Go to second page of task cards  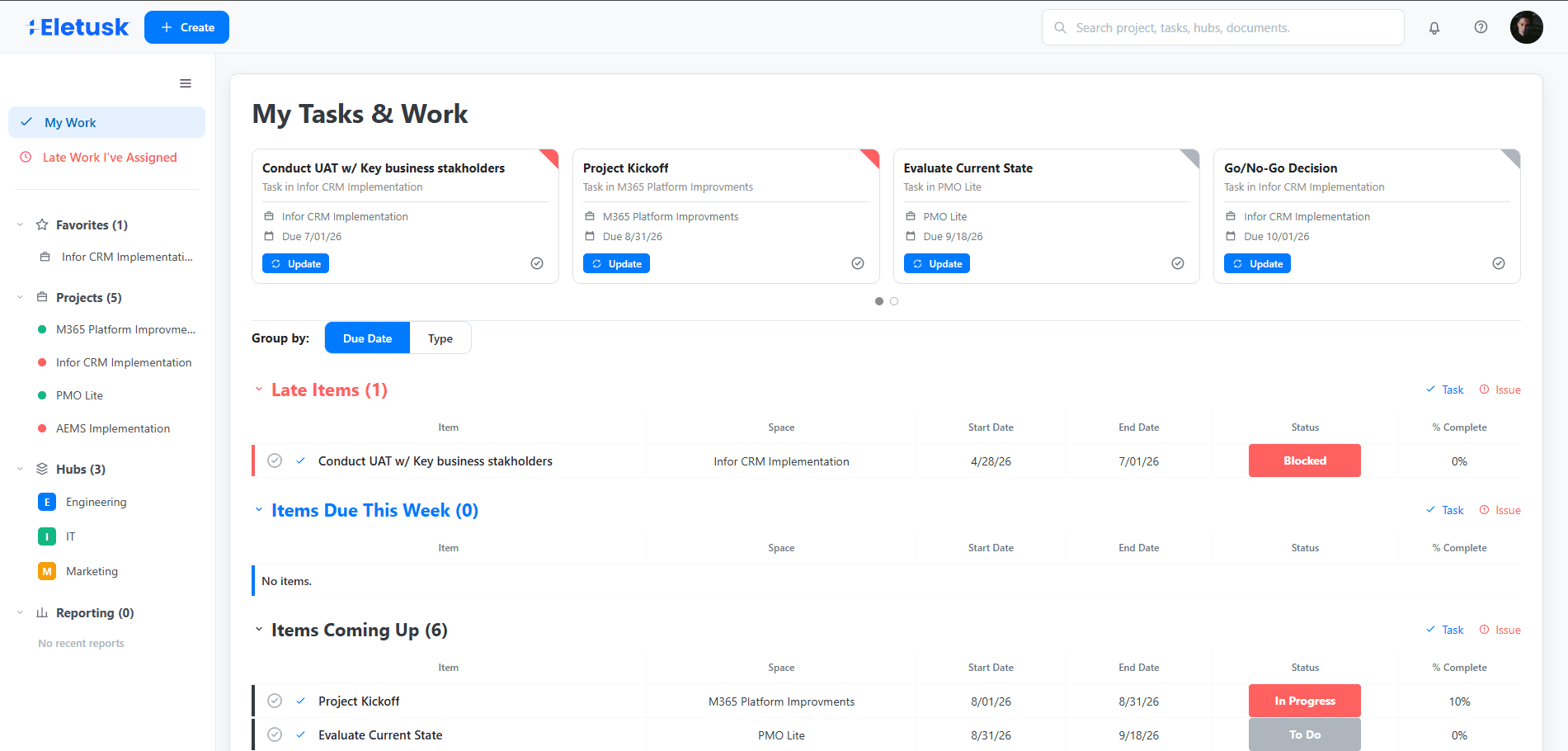click(x=894, y=301)
